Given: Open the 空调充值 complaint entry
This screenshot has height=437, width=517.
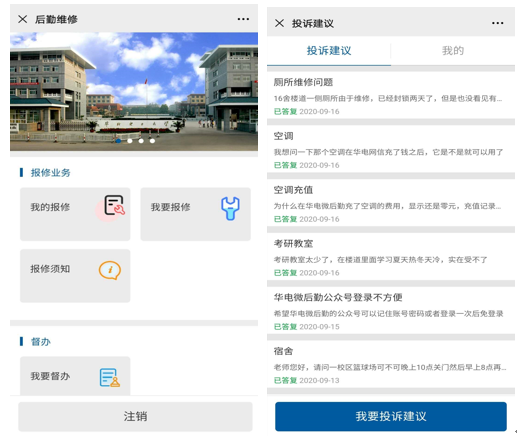Looking at the screenshot, I should click(391, 204).
